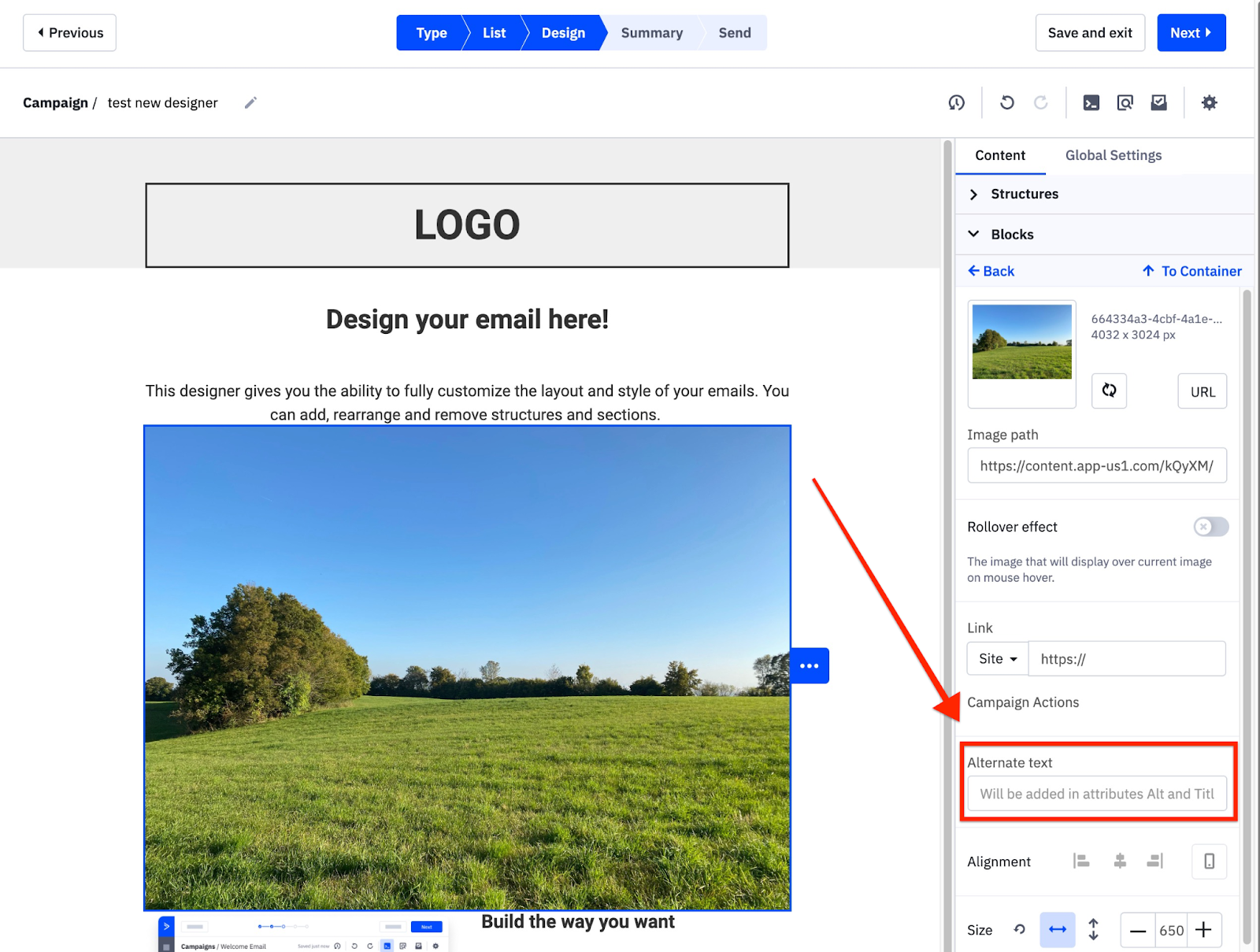Click the send test email icon
Screen dimensions: 1260x952
coord(1158,103)
